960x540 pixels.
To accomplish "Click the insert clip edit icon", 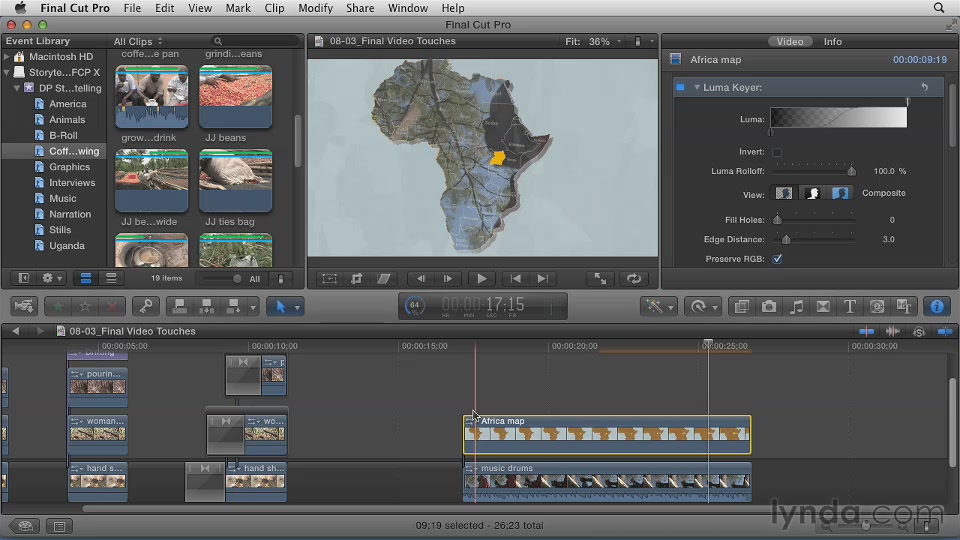I will (x=206, y=306).
